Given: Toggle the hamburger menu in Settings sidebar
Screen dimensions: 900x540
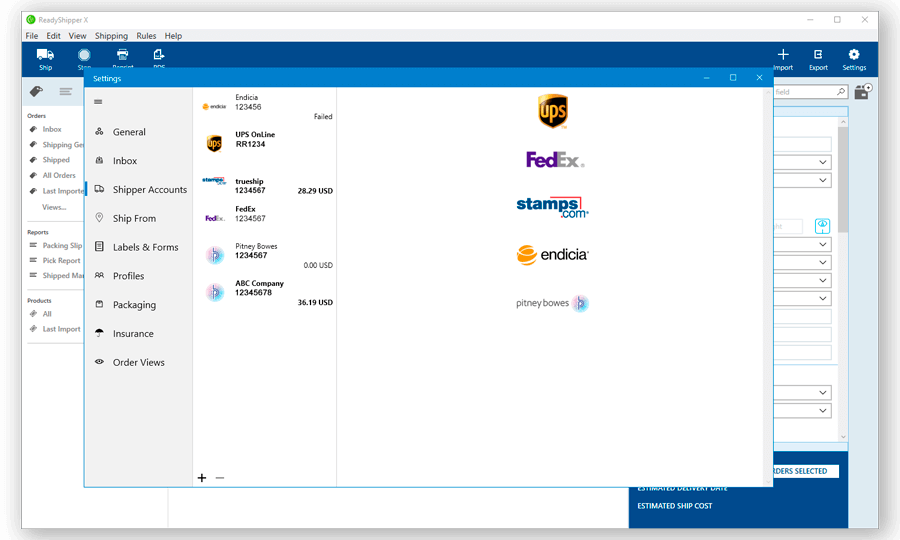Looking at the screenshot, I should (x=98, y=102).
